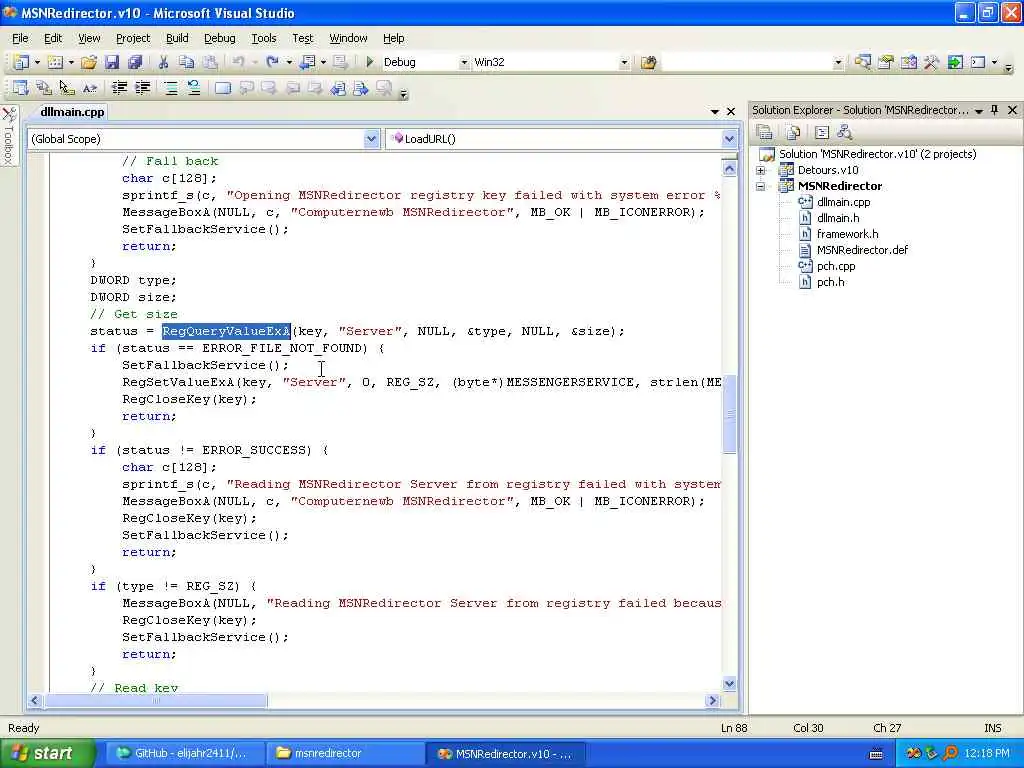This screenshot has height=768, width=1024.
Task: Open the LoadURL() members dropdown
Action: [729, 138]
